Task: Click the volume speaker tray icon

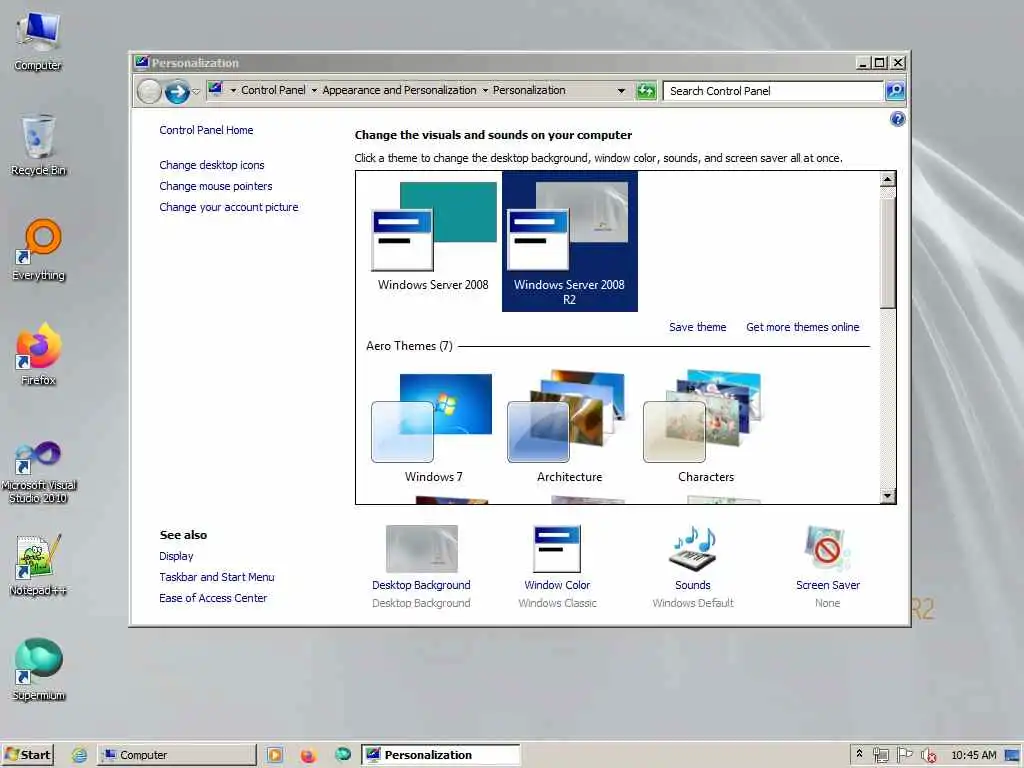Action: click(x=928, y=755)
